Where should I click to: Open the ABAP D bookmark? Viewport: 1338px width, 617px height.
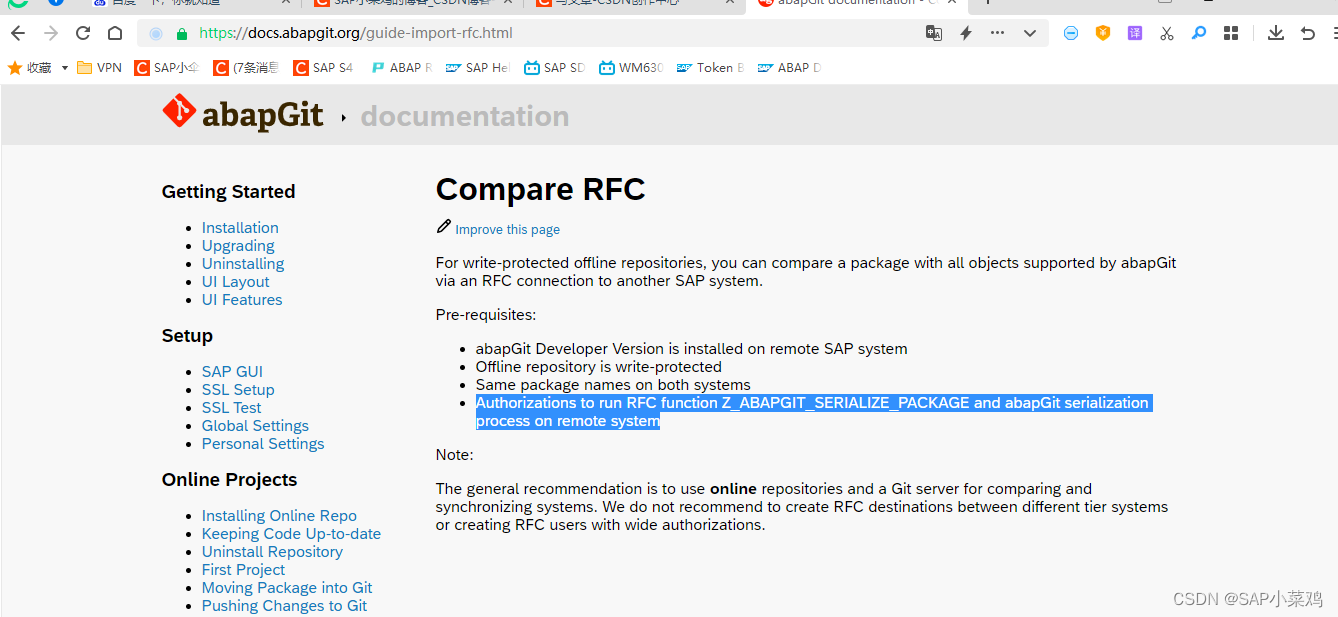(x=789, y=68)
